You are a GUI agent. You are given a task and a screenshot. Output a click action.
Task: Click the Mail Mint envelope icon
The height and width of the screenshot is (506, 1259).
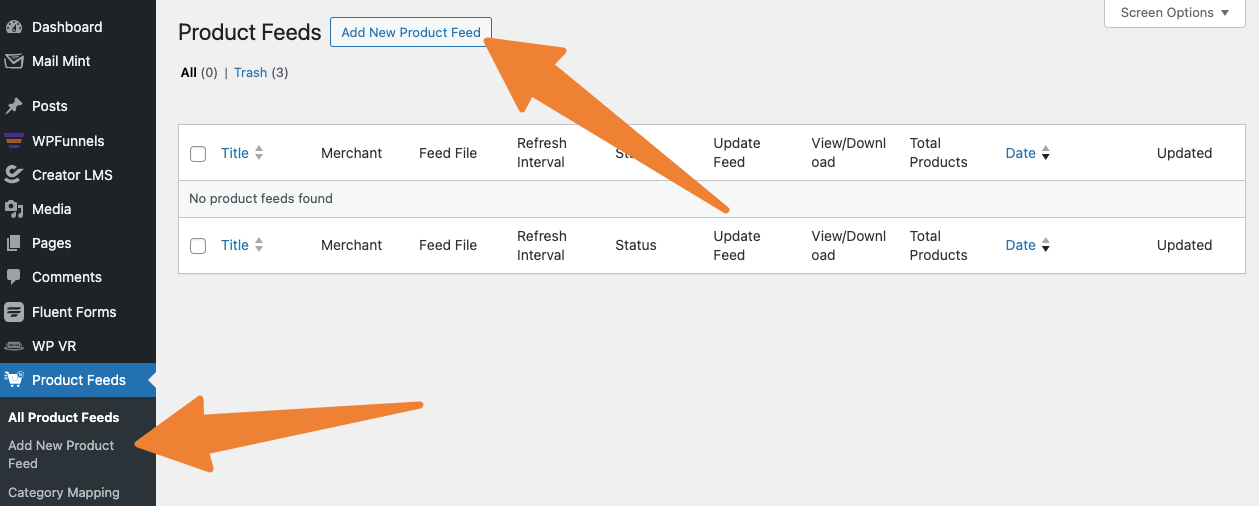tap(14, 61)
